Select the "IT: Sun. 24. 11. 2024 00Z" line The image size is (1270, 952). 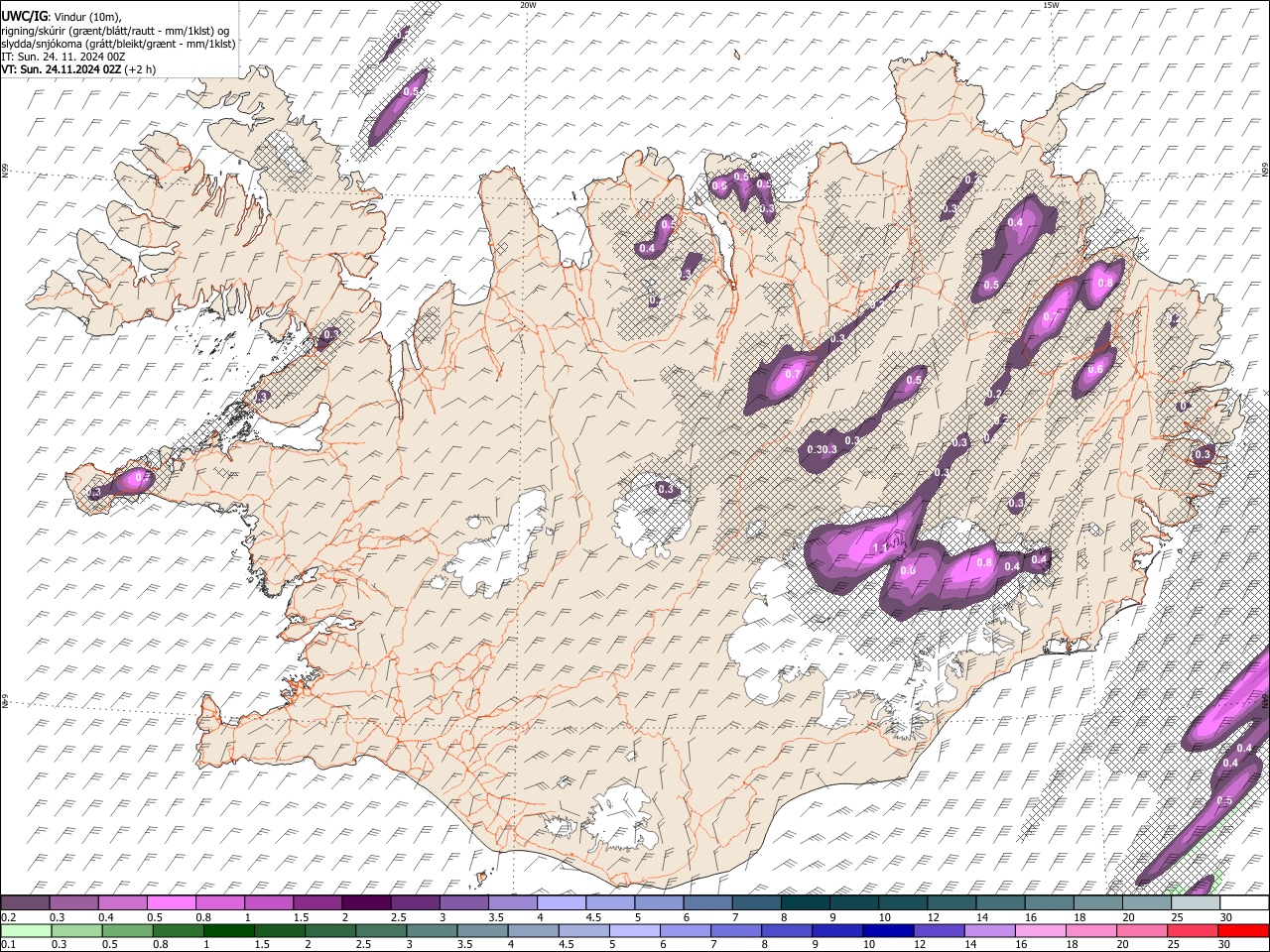point(63,57)
